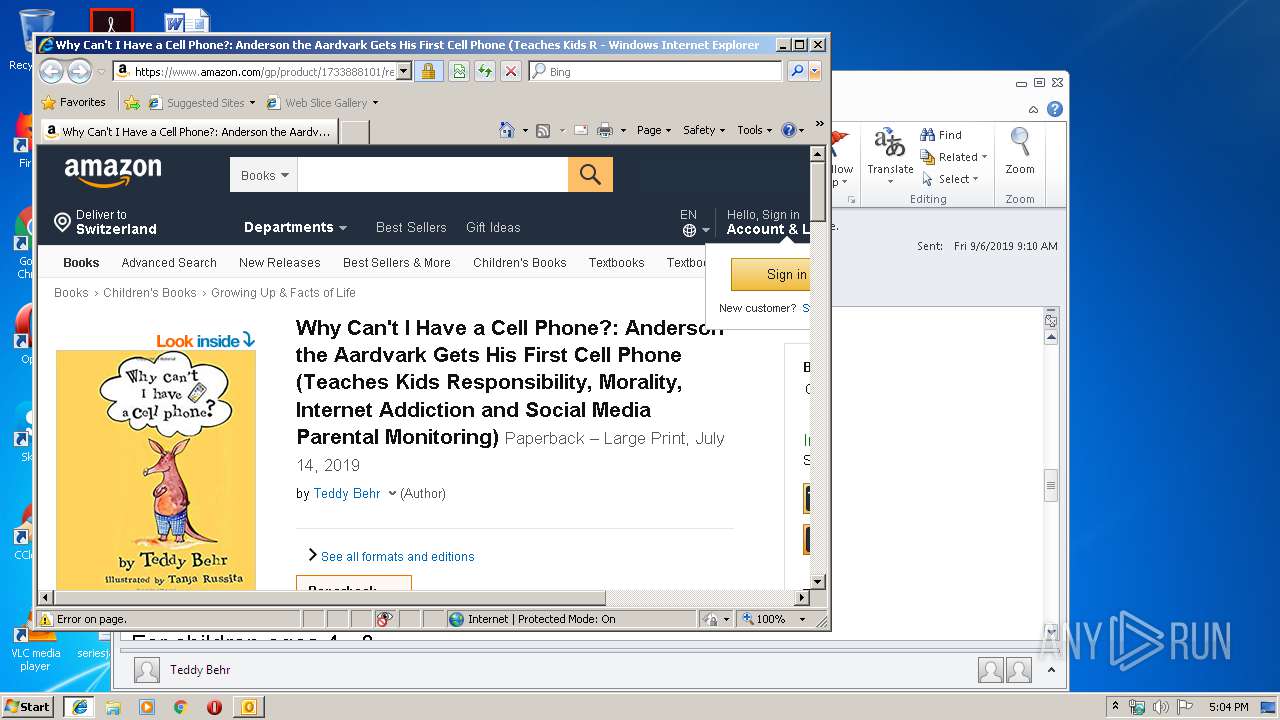
Task: Click the security lock icon beside the address bar
Action: 428,71
